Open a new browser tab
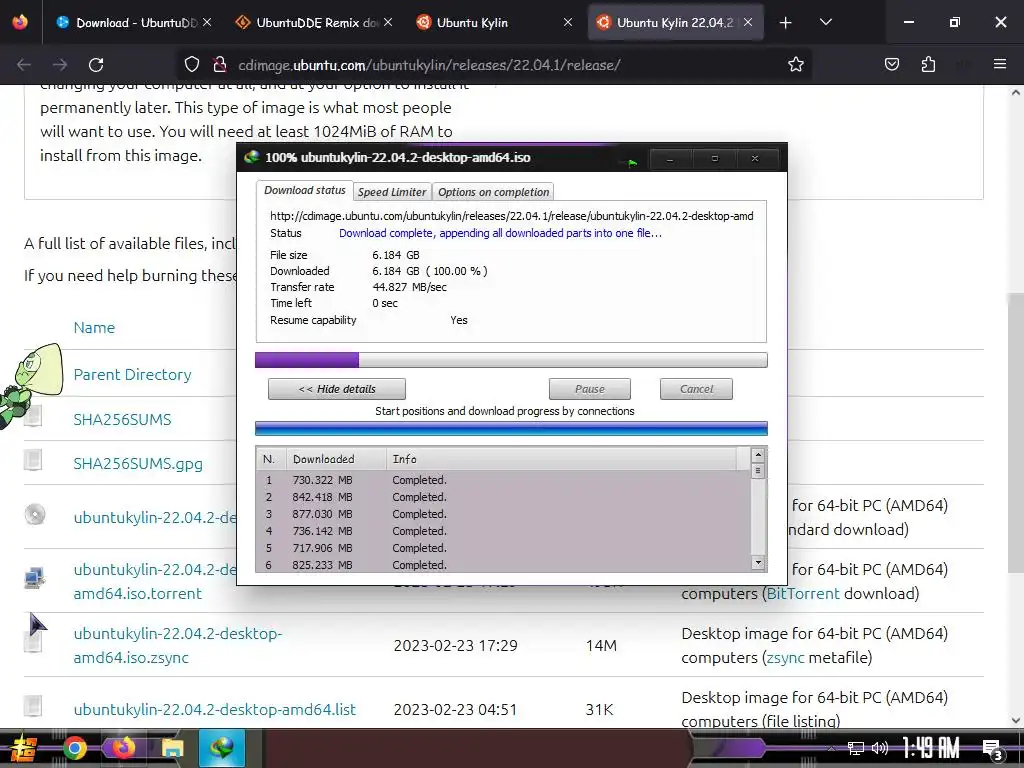 (786, 23)
